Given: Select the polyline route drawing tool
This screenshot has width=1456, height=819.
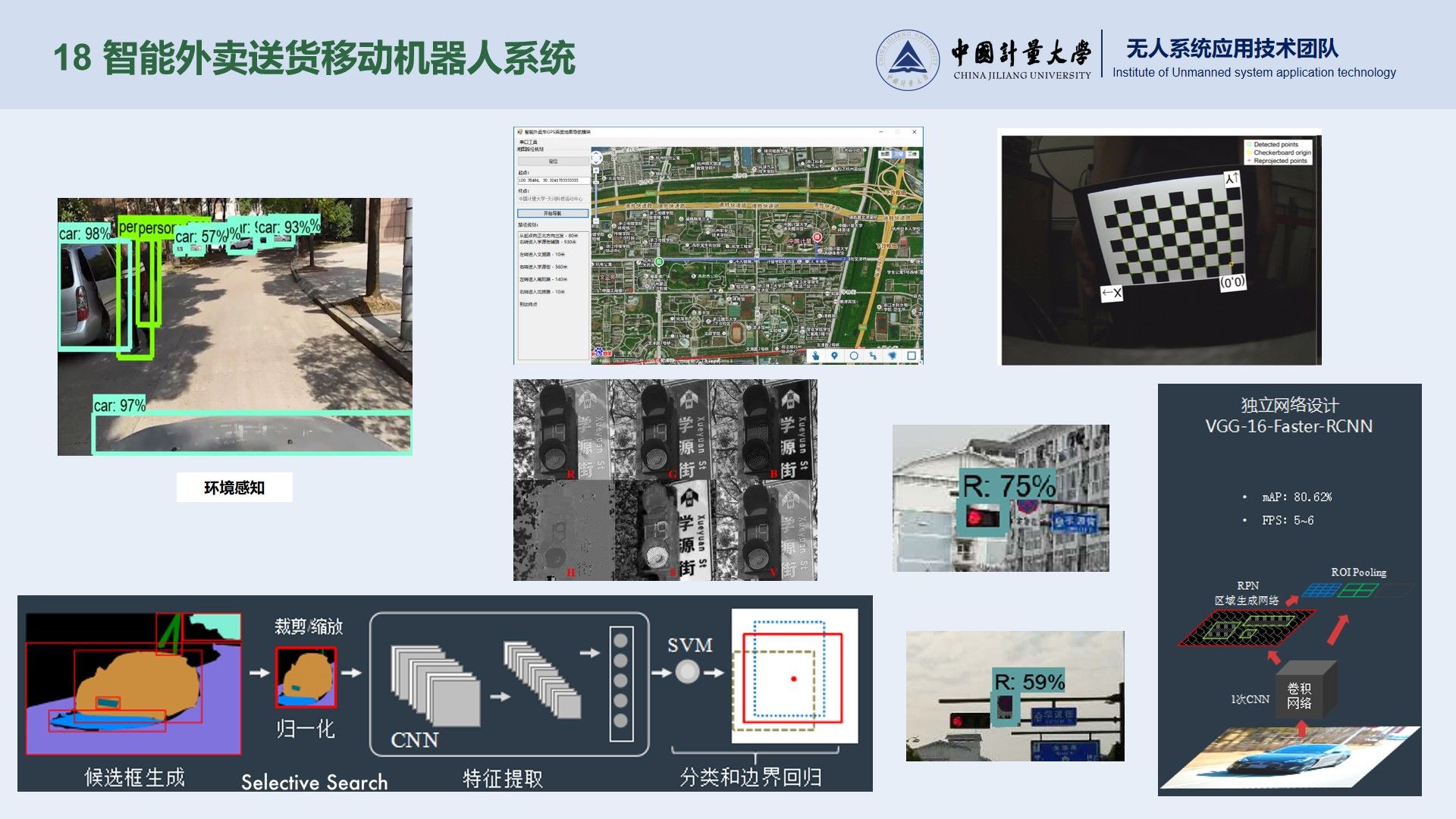Looking at the screenshot, I should pos(873,356).
